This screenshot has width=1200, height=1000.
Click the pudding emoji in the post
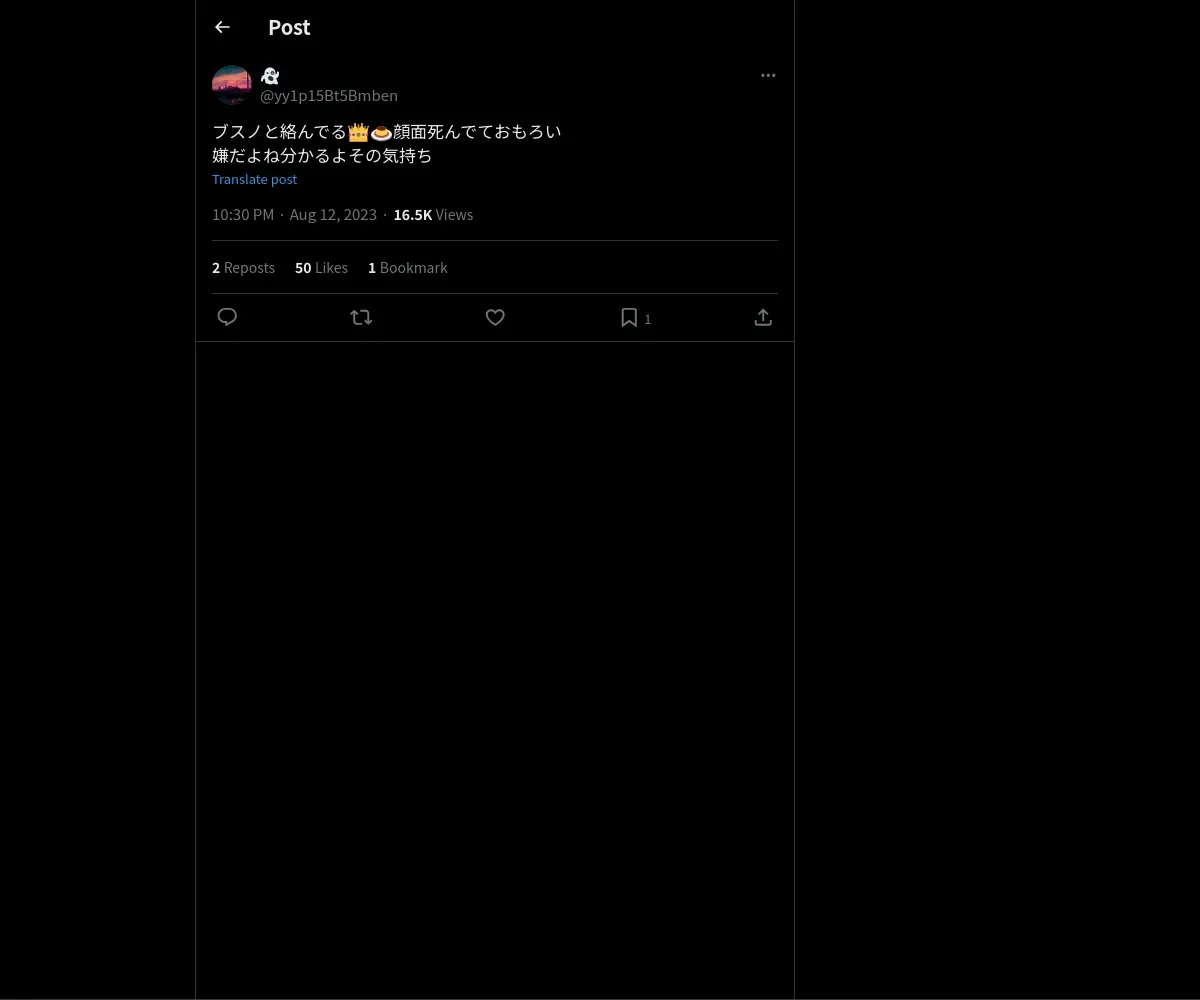(381, 132)
